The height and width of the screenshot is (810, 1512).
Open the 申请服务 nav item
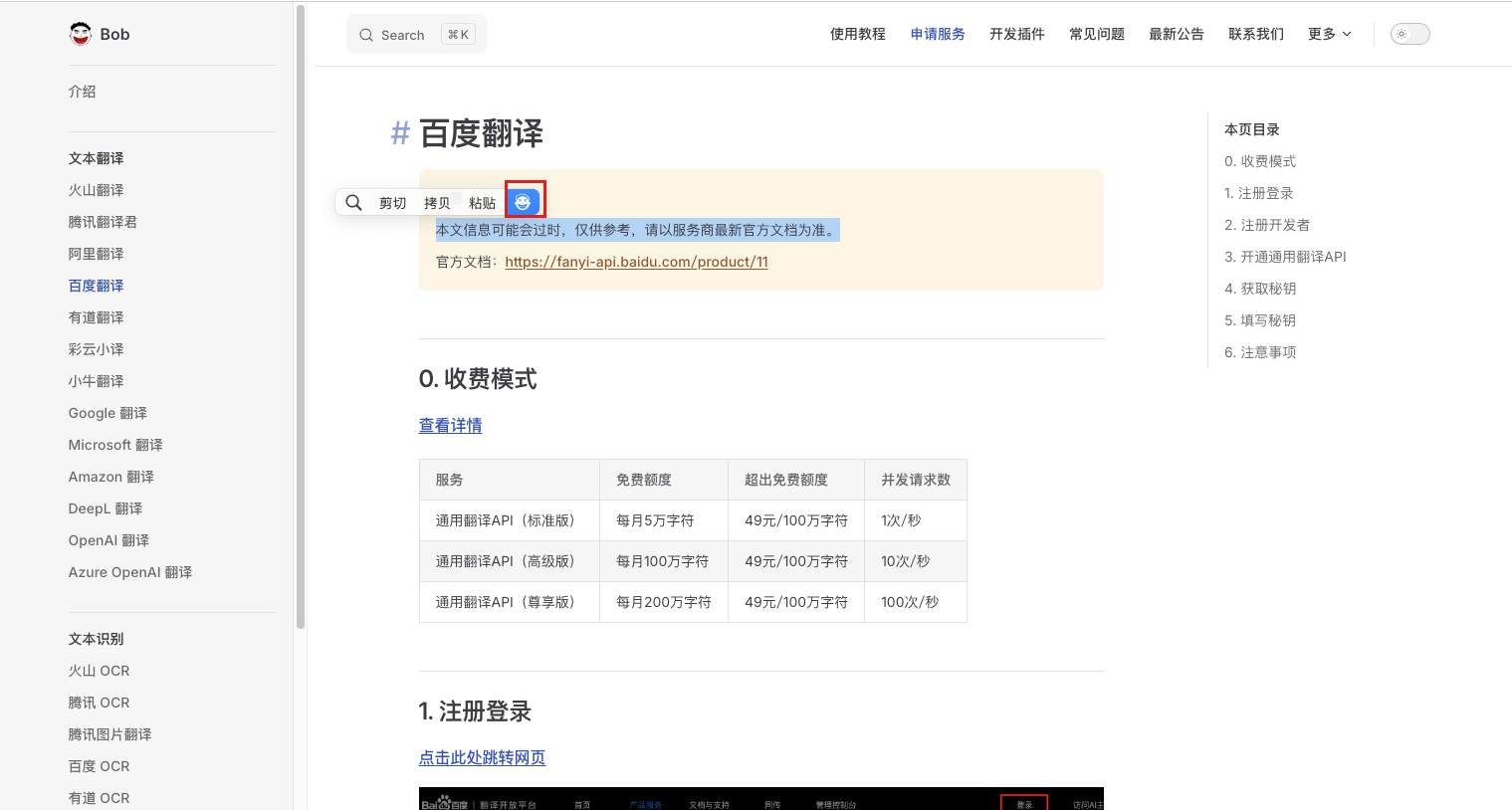click(938, 34)
